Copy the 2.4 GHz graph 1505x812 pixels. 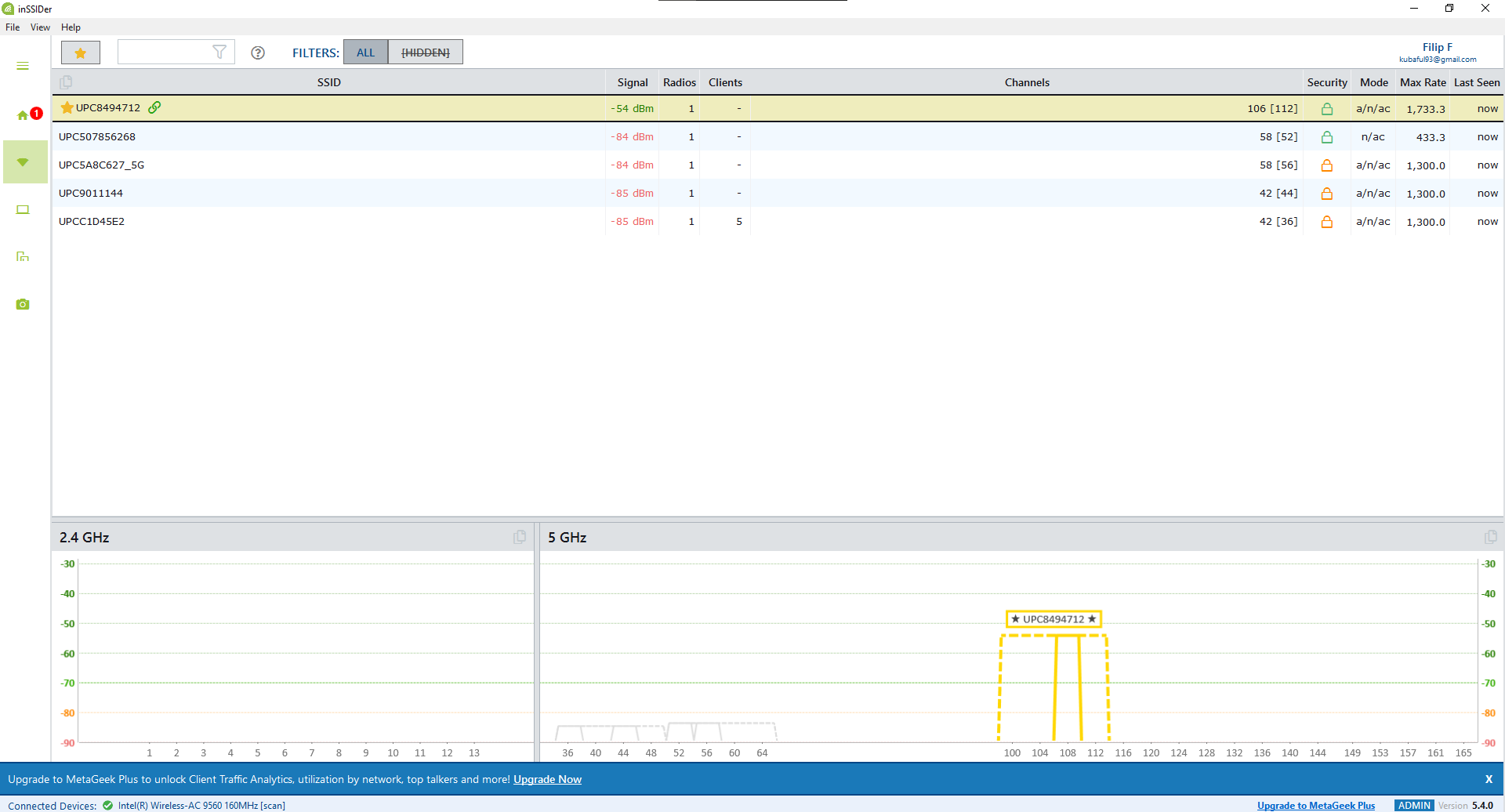pyautogui.click(x=520, y=537)
